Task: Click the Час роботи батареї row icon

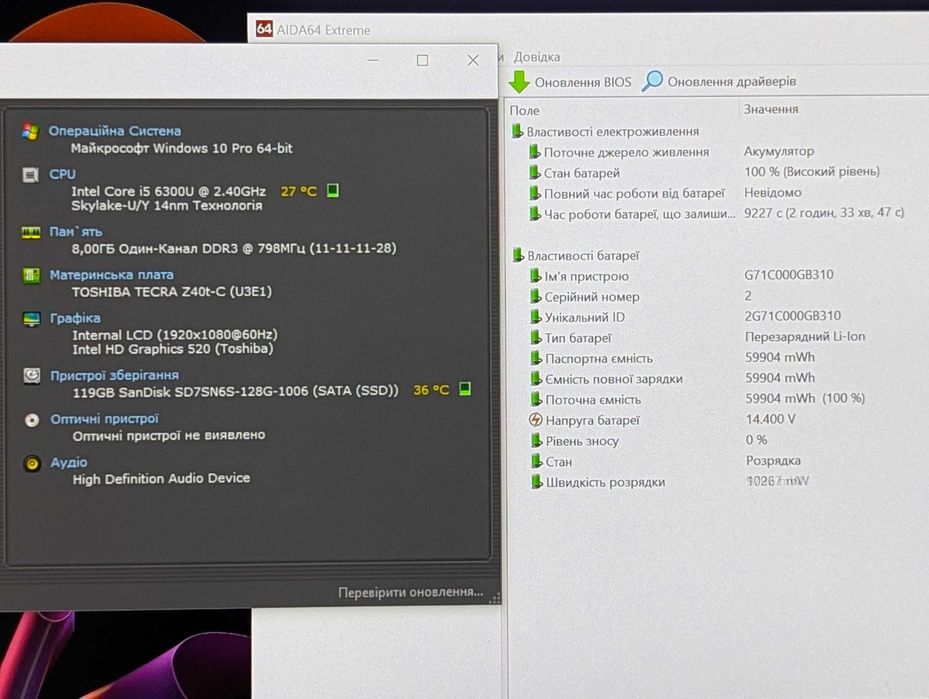Action: click(535, 213)
